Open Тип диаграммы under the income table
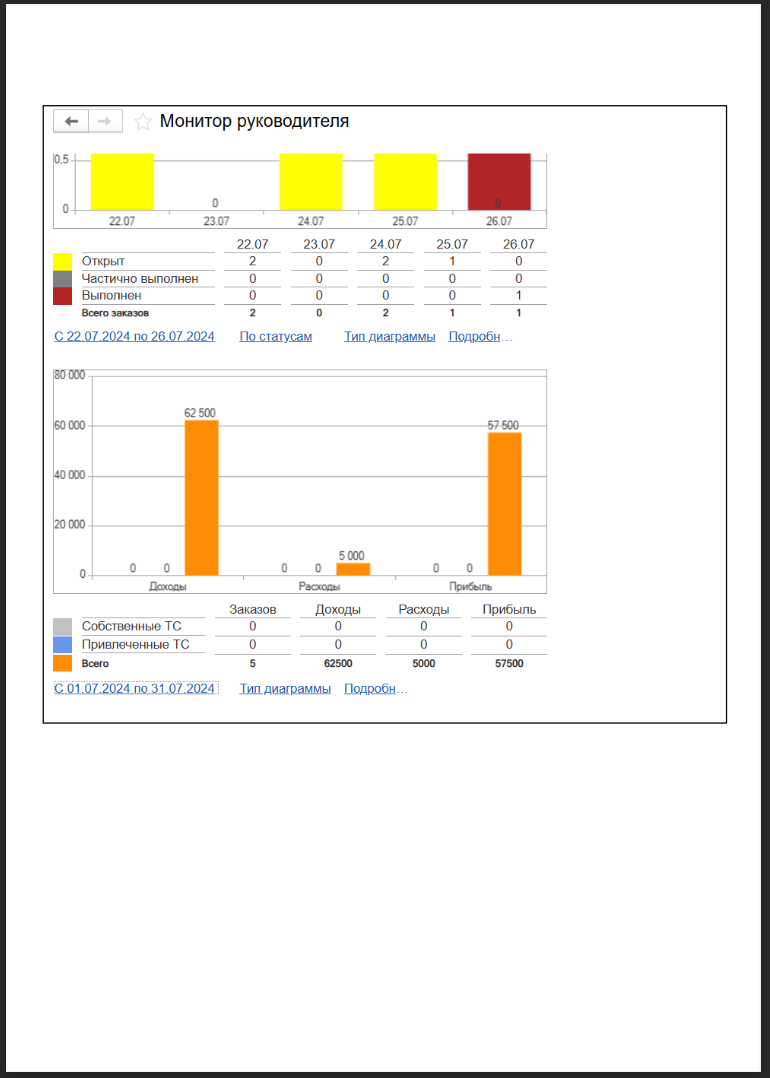The width and height of the screenshot is (770, 1078). point(285,688)
